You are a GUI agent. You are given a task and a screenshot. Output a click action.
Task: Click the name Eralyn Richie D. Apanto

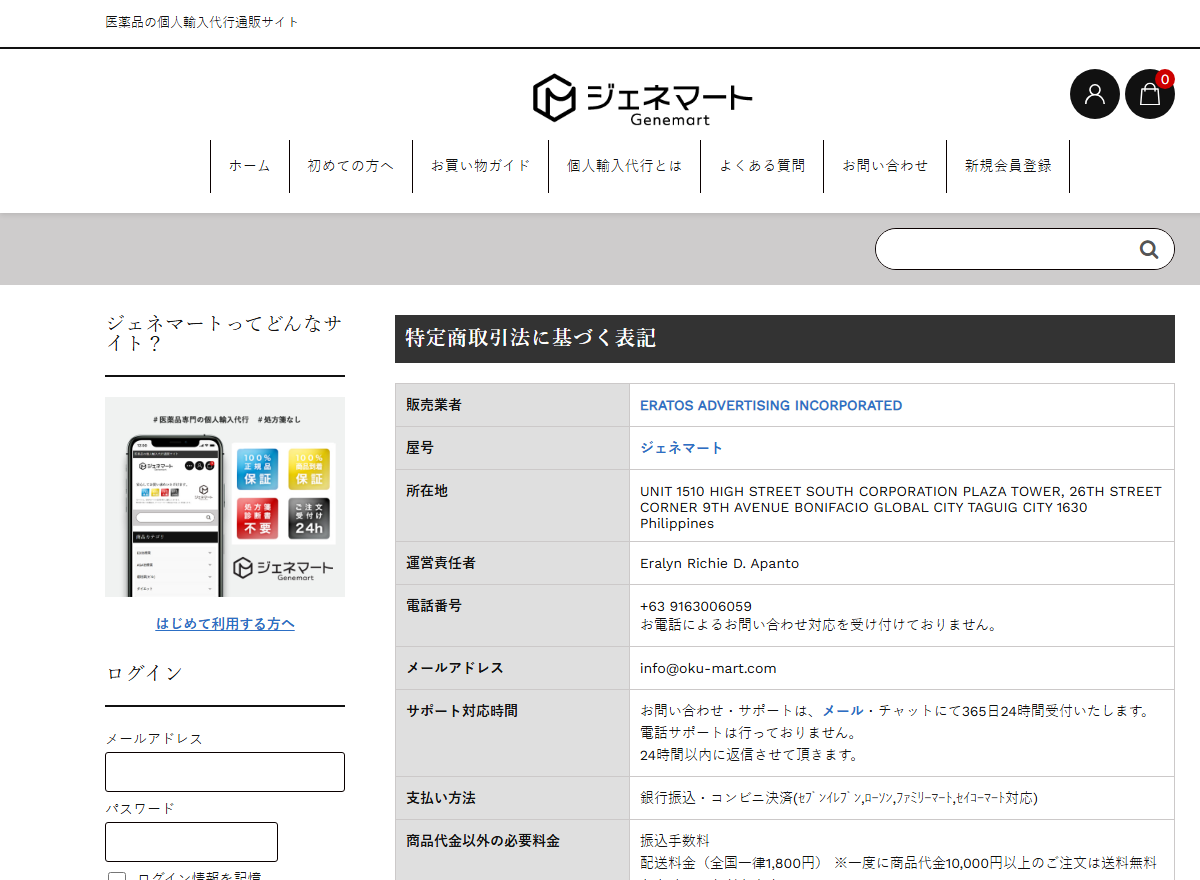(720, 563)
